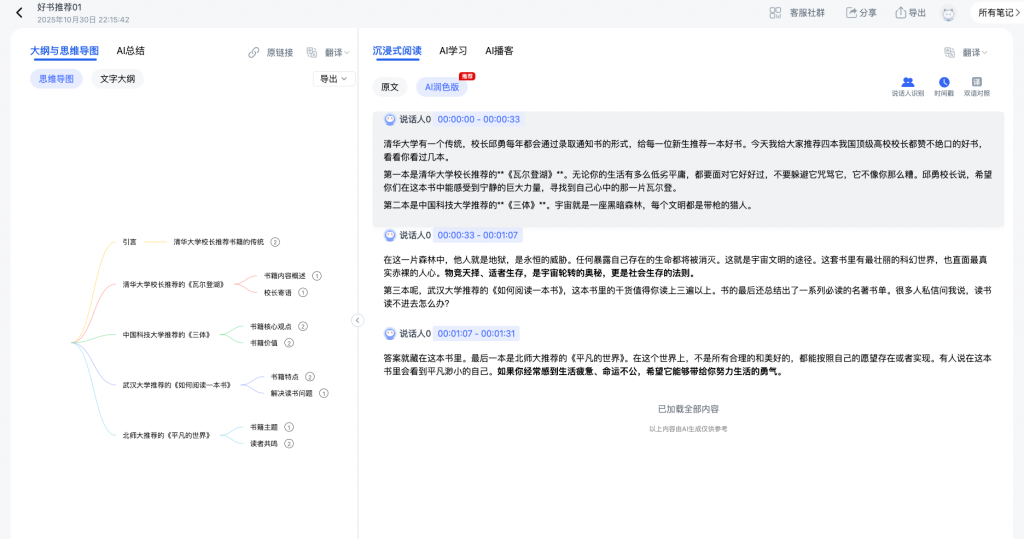Select node 校长寄语

pos(278,293)
